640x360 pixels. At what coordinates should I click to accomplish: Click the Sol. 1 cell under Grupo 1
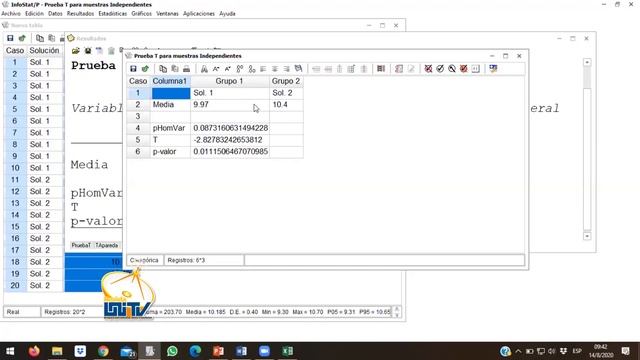tap(229, 93)
